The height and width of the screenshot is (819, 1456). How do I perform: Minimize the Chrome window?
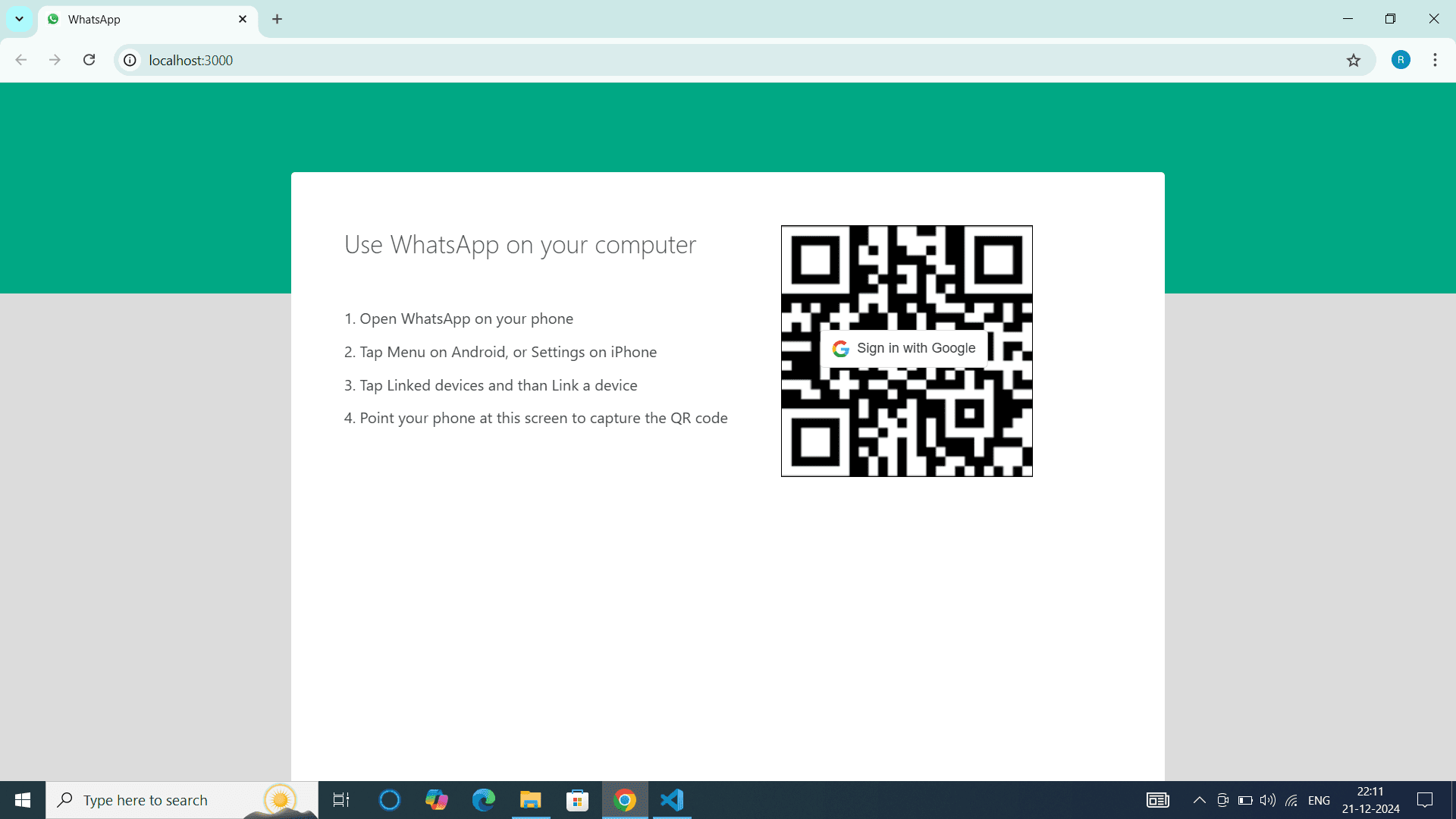(x=1348, y=19)
